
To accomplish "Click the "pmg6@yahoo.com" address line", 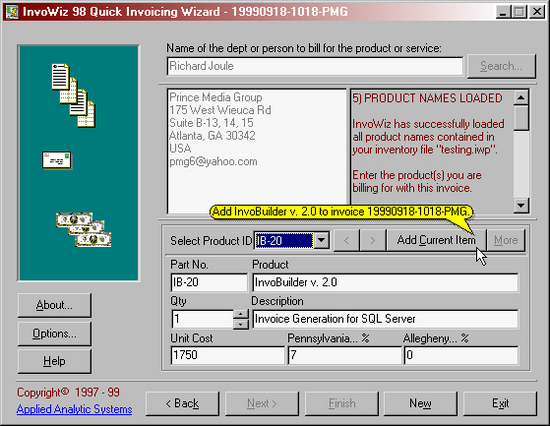I will pyautogui.click(x=213, y=161).
